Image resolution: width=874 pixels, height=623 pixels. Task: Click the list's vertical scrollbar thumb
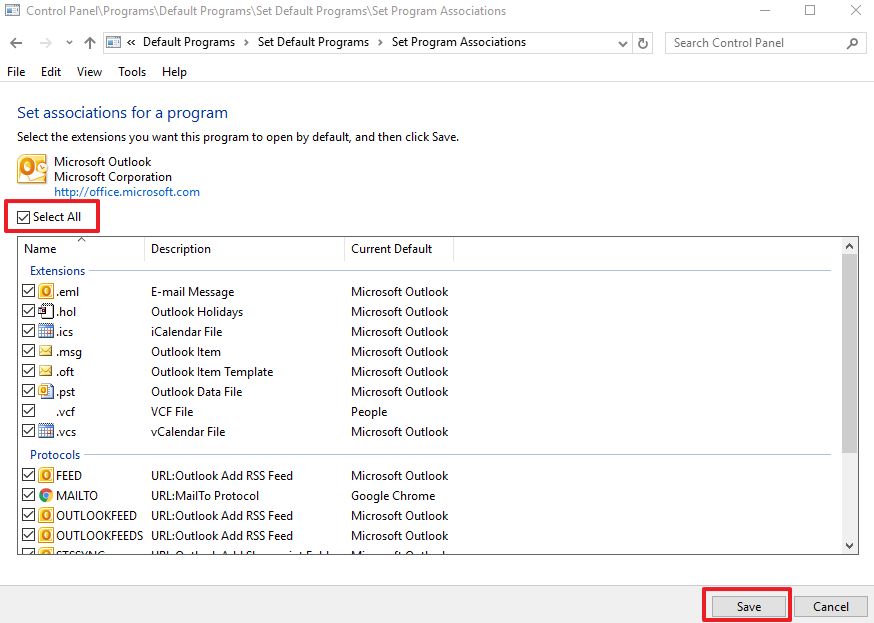click(849, 353)
